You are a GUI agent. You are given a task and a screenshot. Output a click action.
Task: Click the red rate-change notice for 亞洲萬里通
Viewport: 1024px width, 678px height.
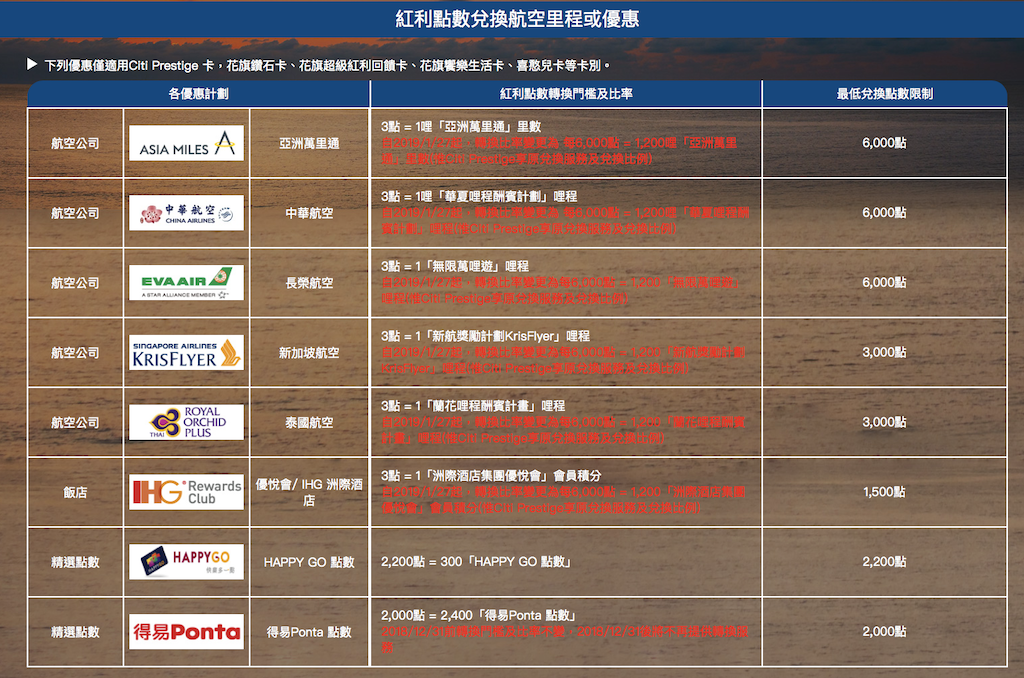(560, 151)
